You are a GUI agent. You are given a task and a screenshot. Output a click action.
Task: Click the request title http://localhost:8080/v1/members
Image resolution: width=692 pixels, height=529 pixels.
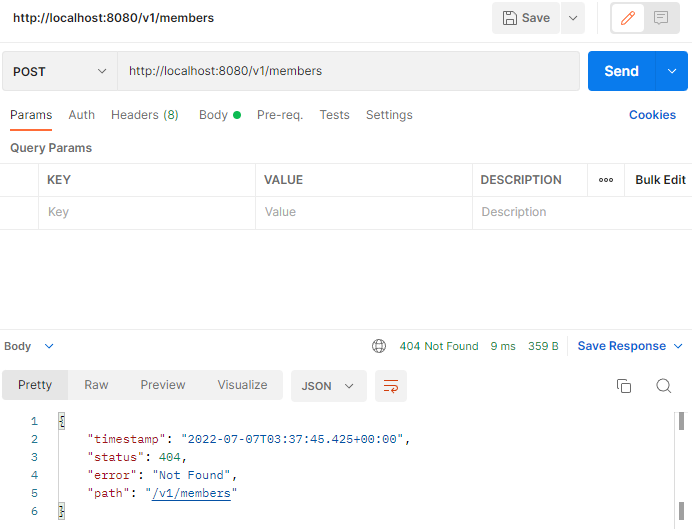(x=113, y=18)
